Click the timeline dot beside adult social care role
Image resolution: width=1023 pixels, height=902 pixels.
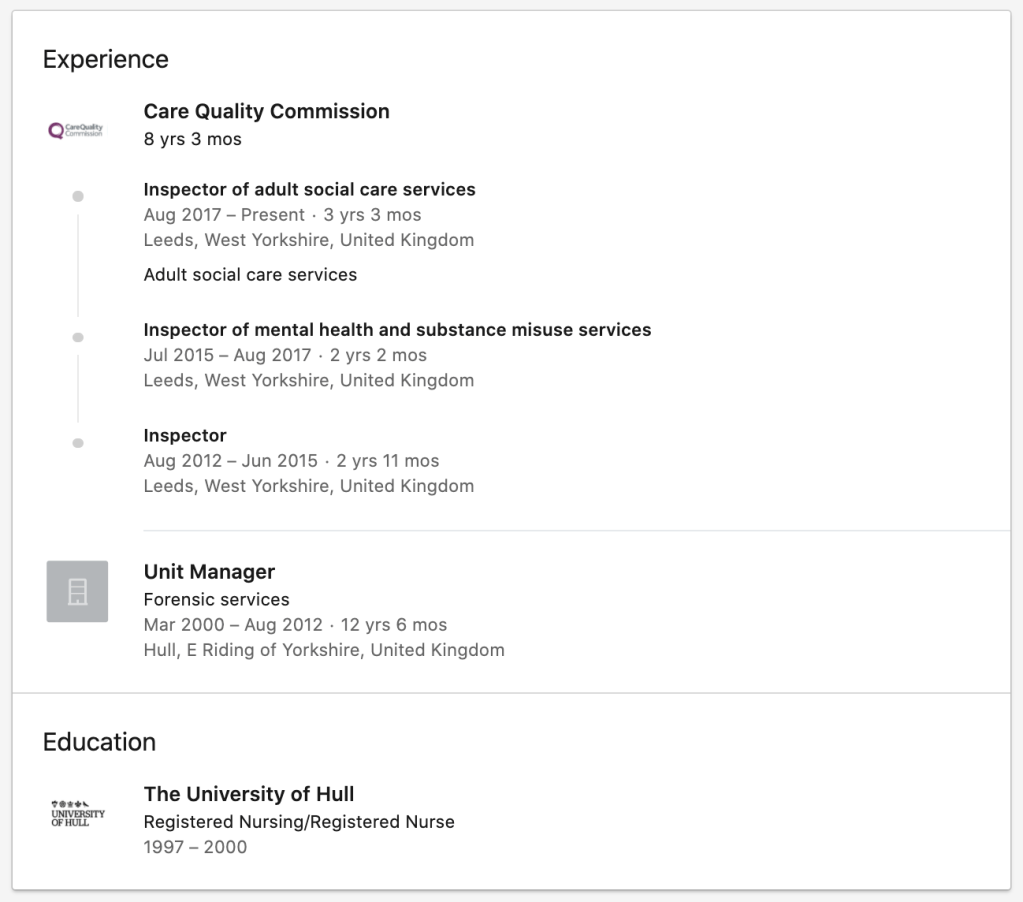(78, 196)
